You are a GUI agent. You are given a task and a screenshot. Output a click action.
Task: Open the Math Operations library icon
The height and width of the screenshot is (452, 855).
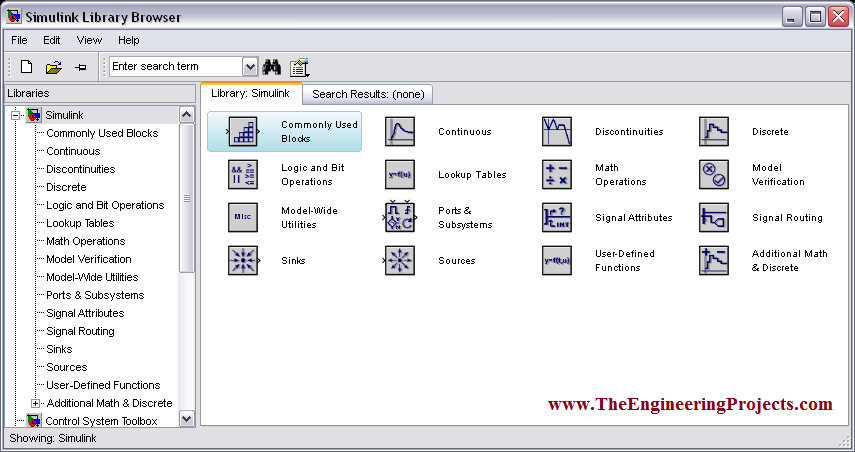pos(557,174)
